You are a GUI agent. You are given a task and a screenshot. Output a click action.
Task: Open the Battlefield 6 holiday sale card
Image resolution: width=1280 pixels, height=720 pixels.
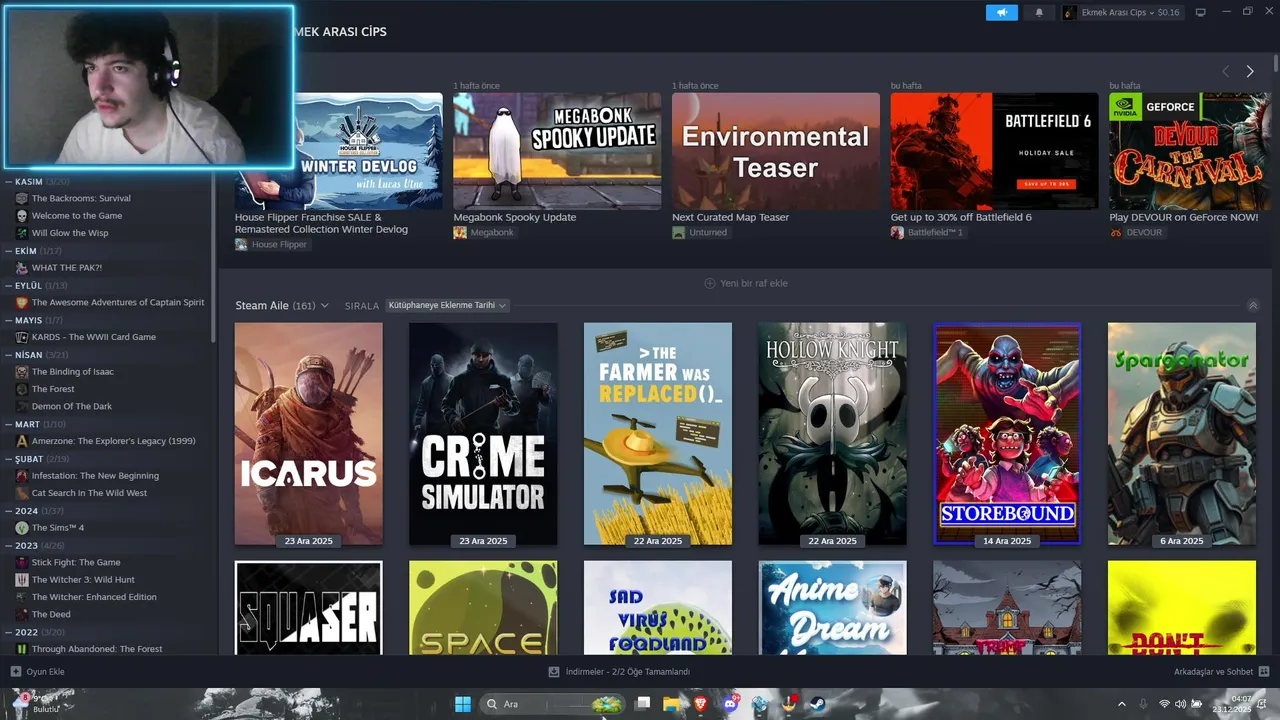point(994,151)
